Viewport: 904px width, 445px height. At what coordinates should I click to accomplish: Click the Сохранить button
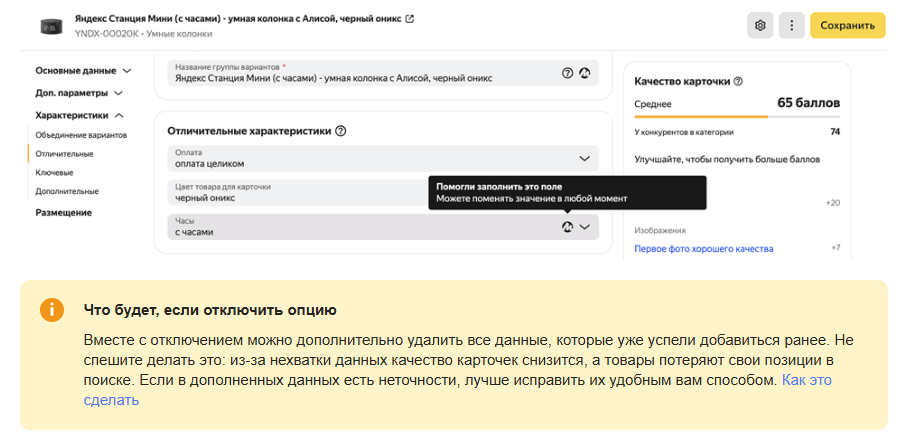(848, 25)
